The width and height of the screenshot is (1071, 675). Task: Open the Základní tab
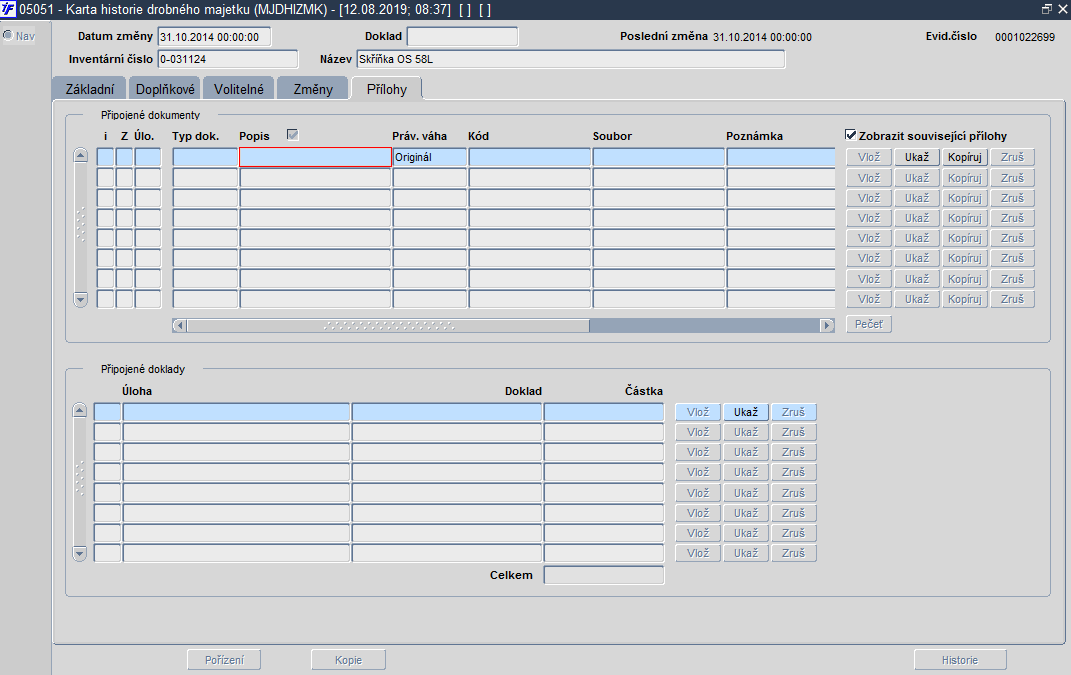pos(89,89)
